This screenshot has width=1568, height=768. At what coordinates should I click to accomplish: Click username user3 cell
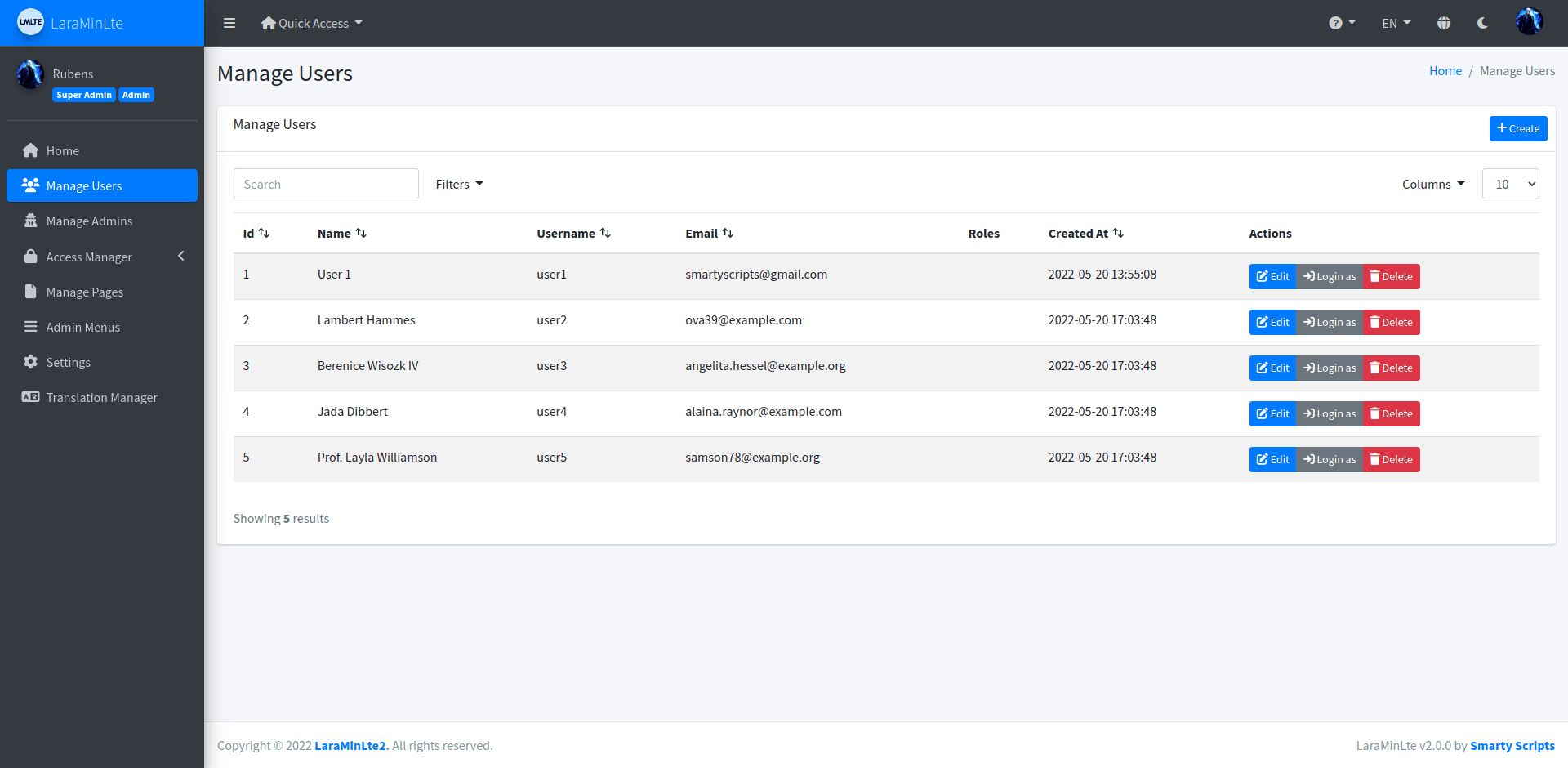pos(551,366)
